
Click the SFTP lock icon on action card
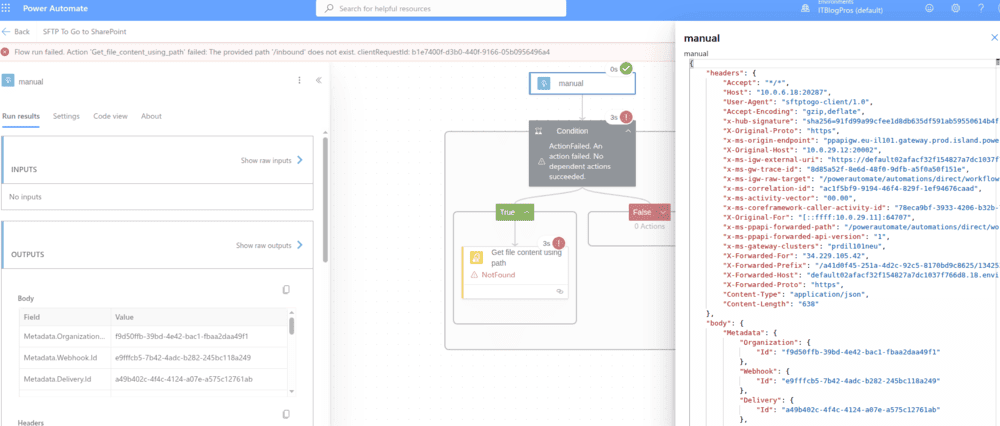pos(476,258)
